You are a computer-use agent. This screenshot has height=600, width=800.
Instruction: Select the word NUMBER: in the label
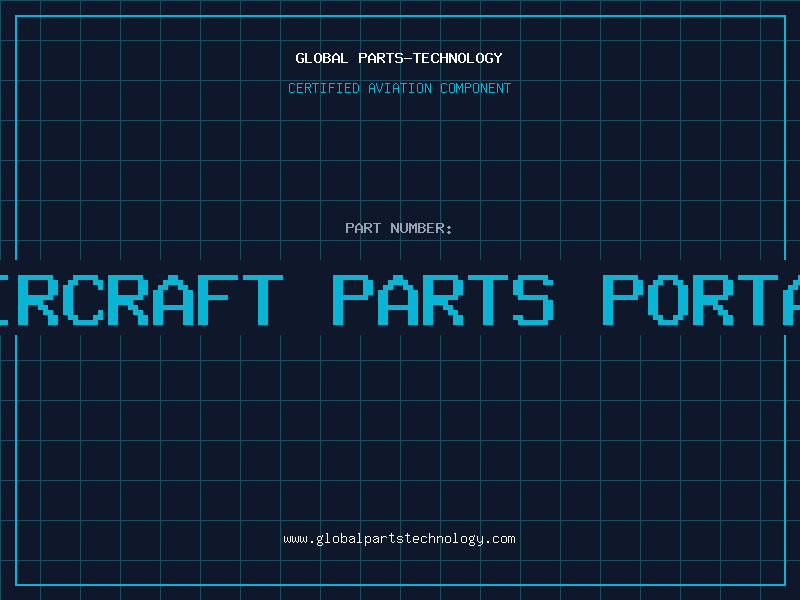[x=421, y=228]
